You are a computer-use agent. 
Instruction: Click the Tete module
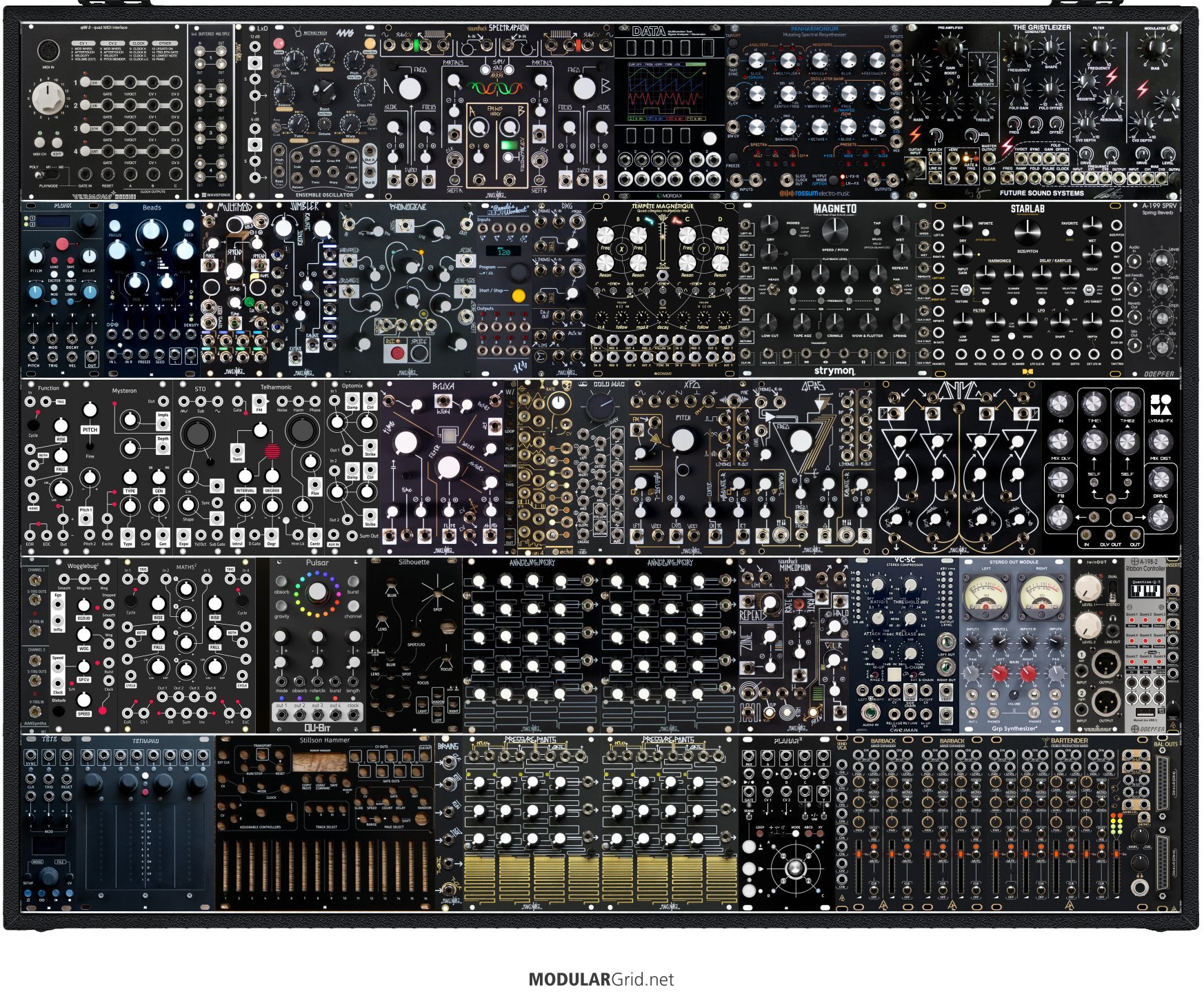coord(49,823)
